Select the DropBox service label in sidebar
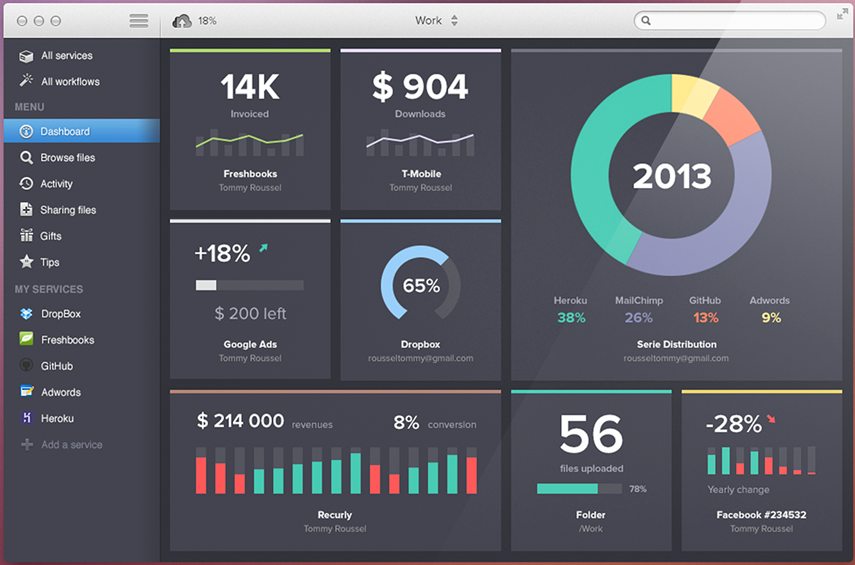 click(61, 314)
